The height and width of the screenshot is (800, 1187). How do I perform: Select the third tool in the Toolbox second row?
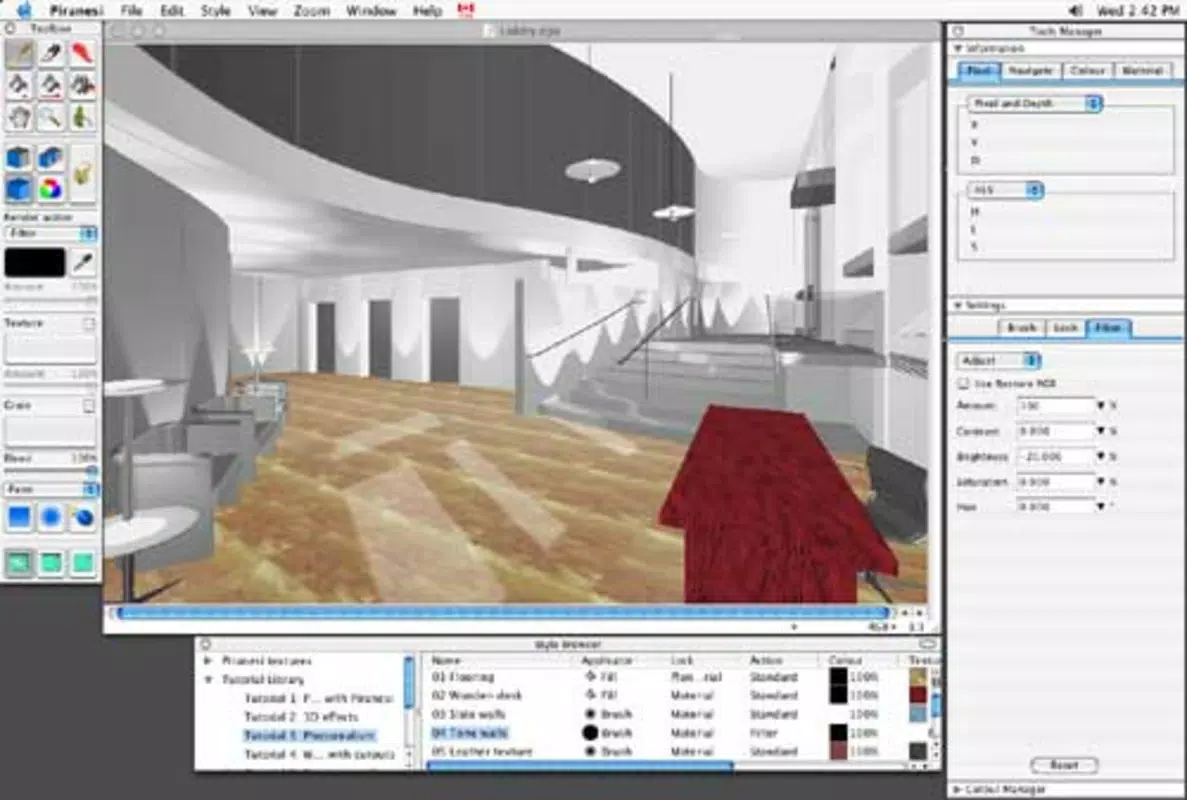click(x=82, y=85)
